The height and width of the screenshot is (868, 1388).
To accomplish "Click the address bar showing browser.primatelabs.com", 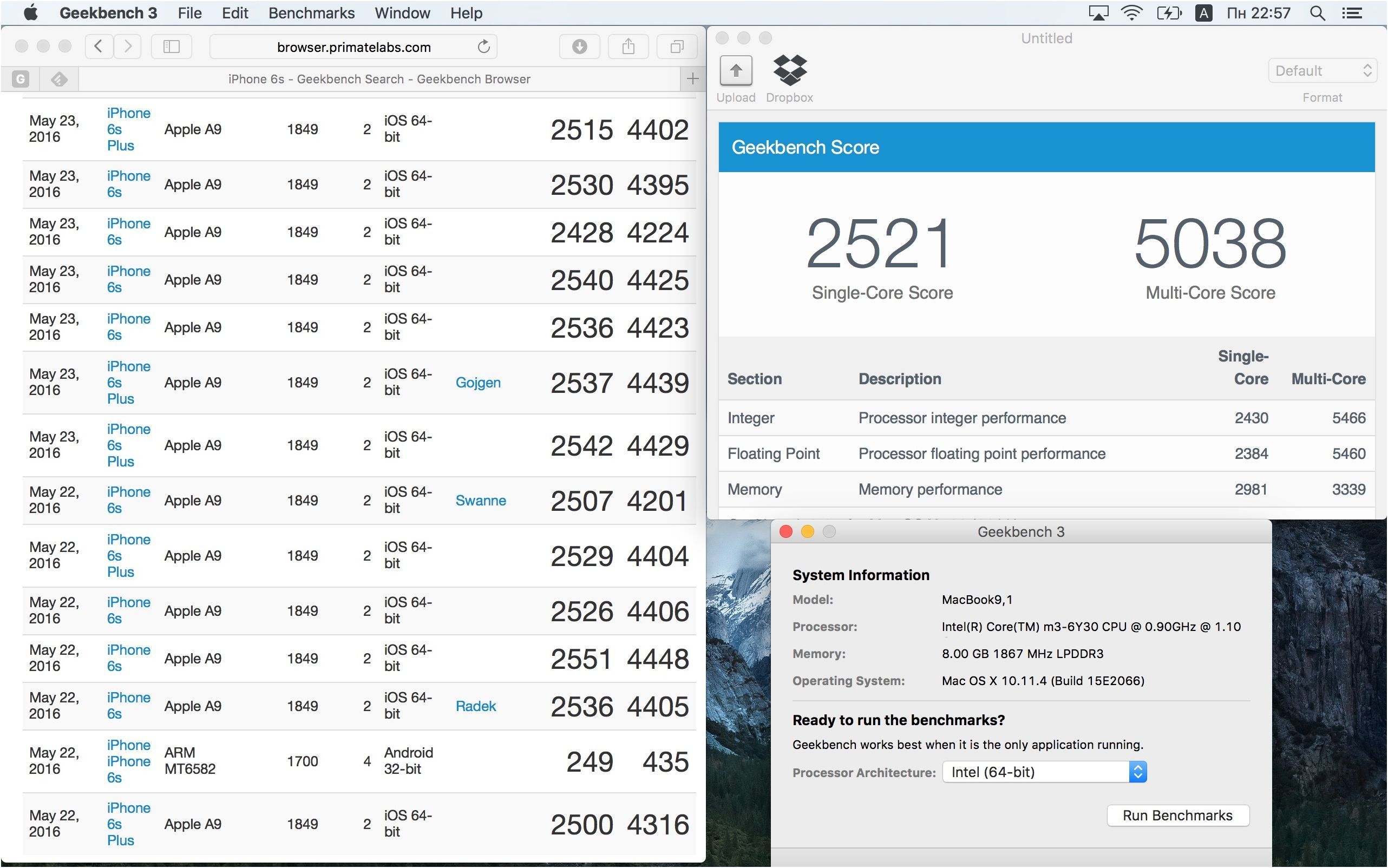I will (x=353, y=47).
